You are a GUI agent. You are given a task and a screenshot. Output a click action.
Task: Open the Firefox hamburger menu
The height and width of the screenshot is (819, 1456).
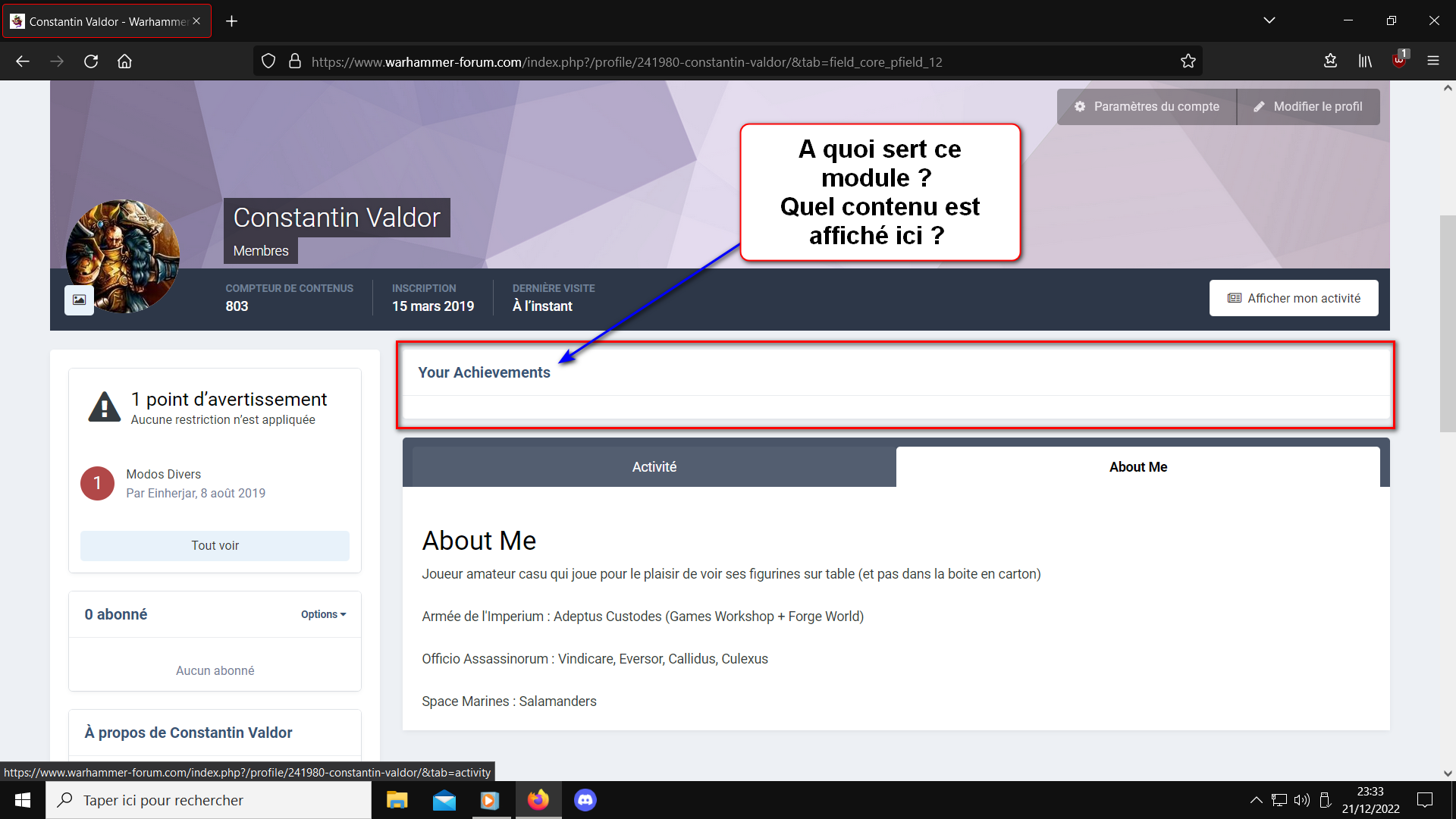tap(1433, 61)
